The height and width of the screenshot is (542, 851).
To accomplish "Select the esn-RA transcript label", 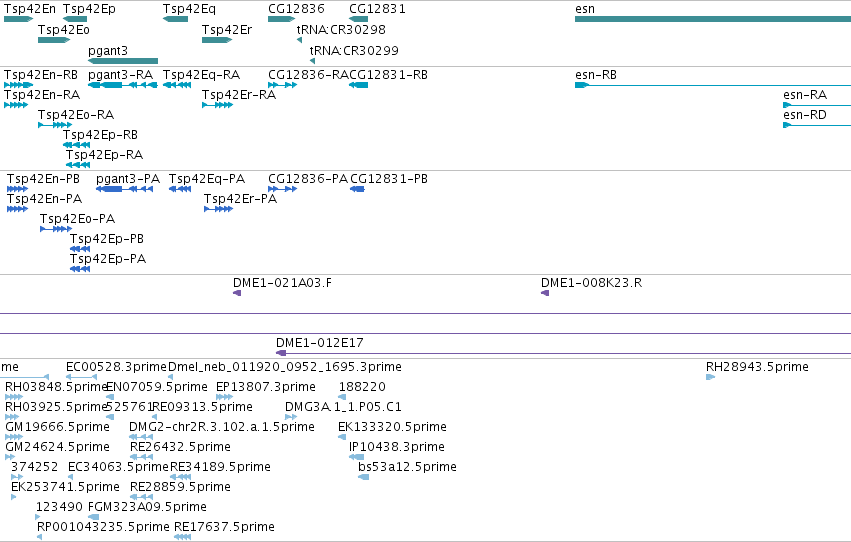I will pyautogui.click(x=805, y=95).
